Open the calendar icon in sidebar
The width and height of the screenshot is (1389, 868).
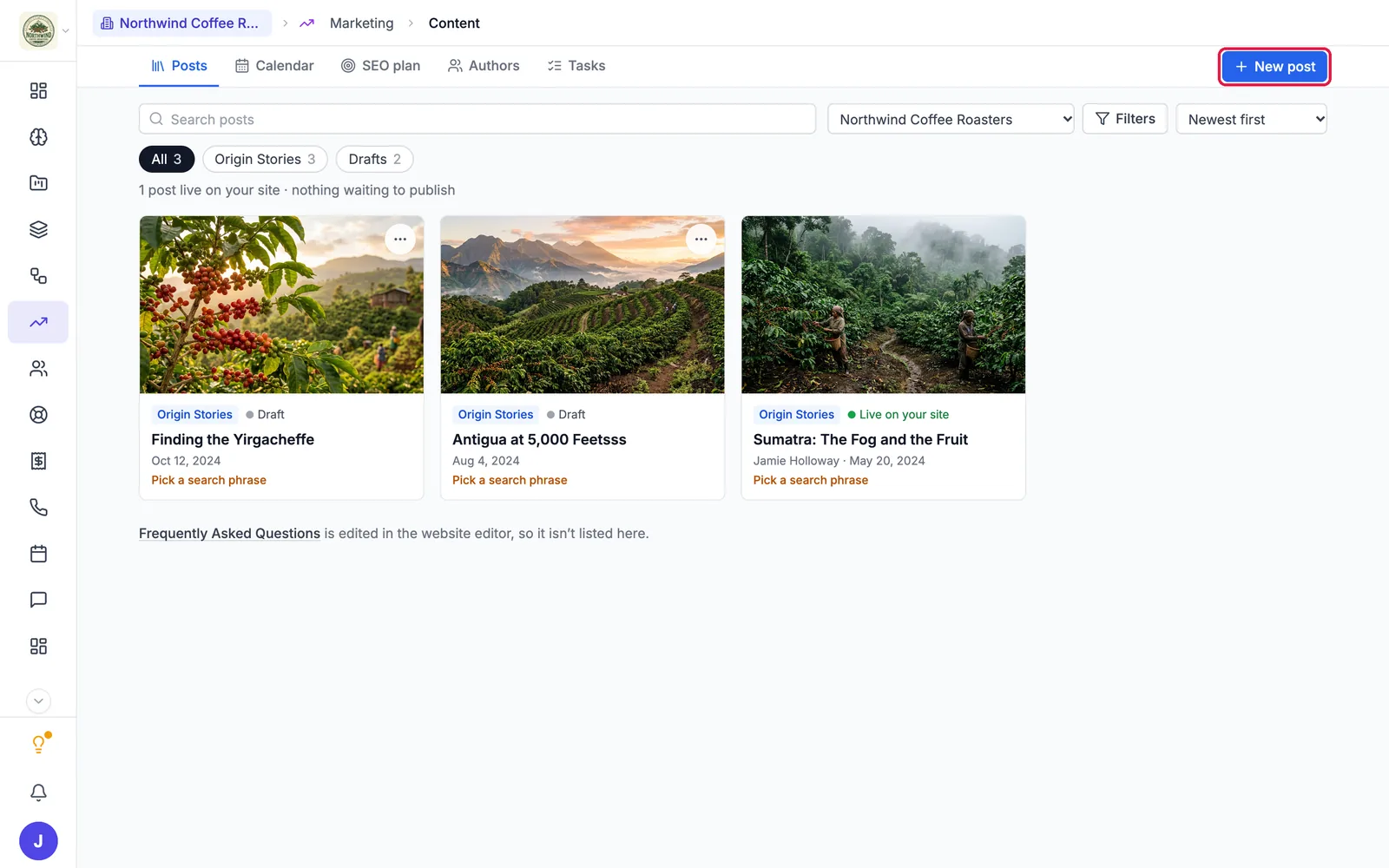click(38, 554)
